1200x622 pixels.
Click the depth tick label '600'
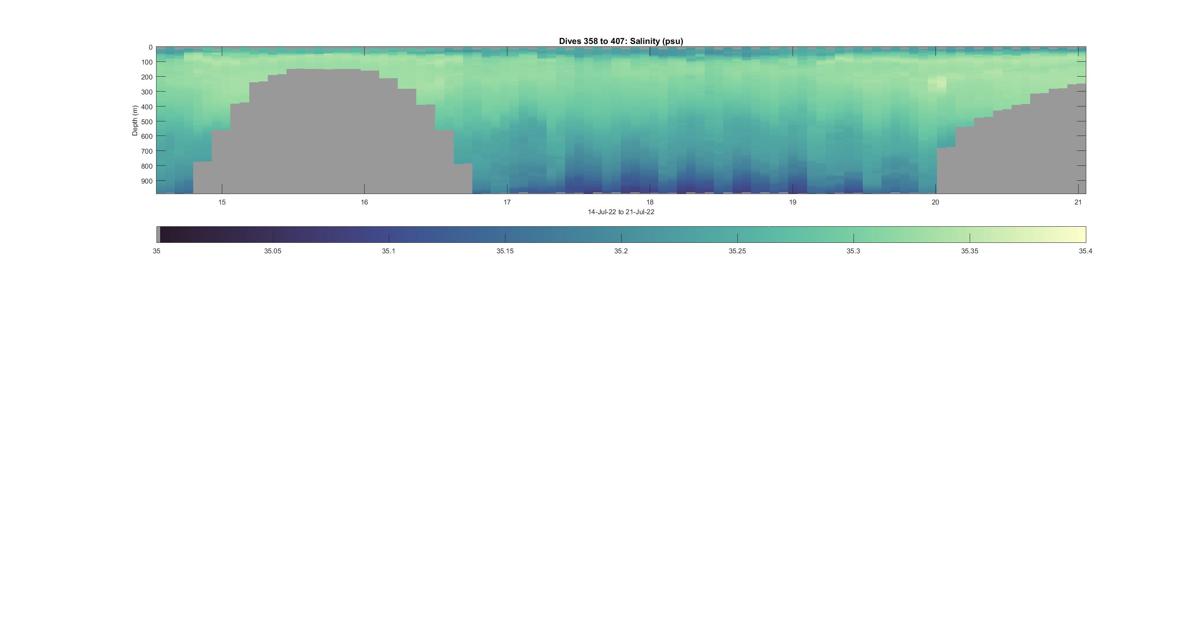[x=146, y=137]
